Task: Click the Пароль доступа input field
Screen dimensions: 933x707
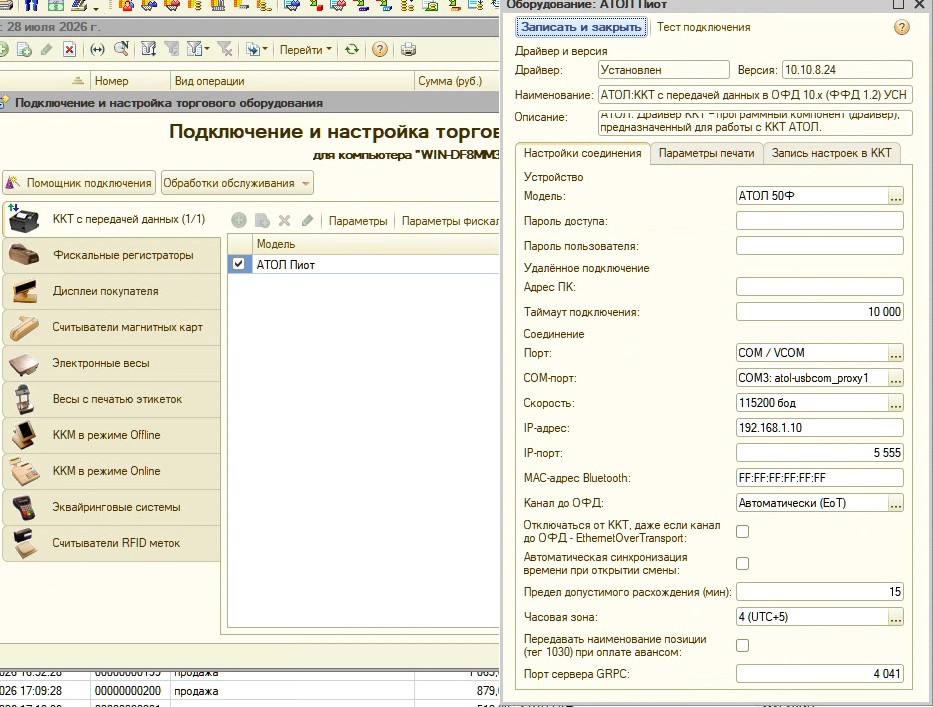Action: pos(819,221)
